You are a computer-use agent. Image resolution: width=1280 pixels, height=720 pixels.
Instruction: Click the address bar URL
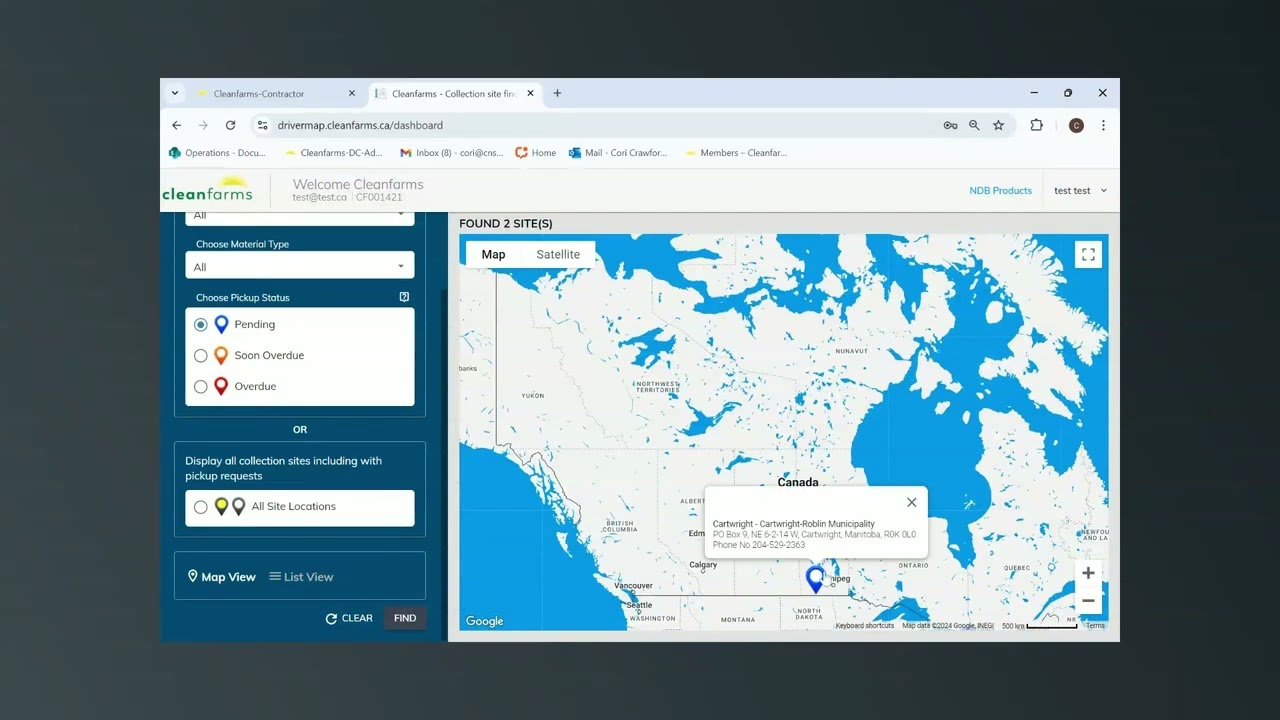360,125
